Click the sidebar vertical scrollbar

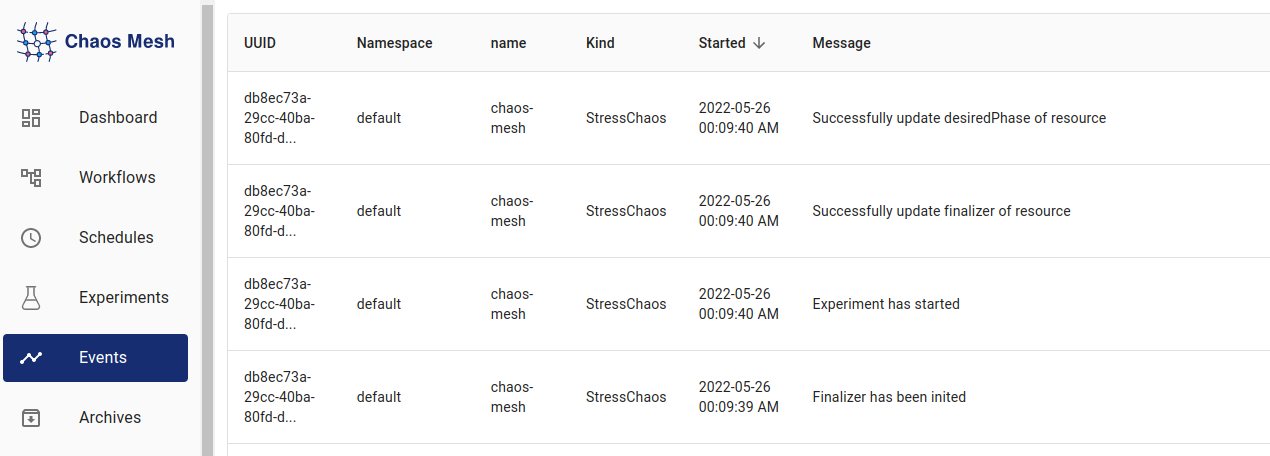(x=208, y=228)
